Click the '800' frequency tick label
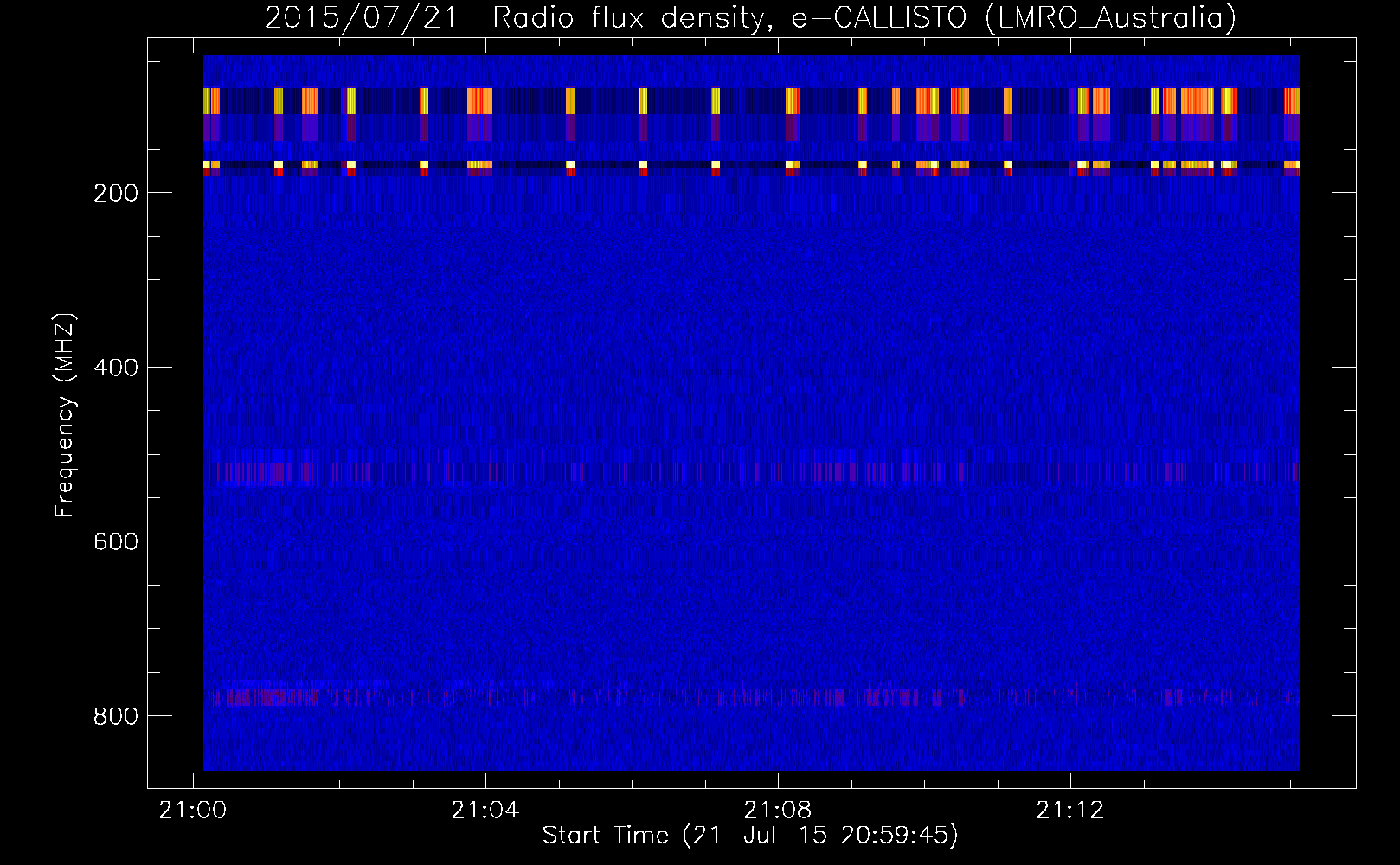 pyautogui.click(x=116, y=716)
